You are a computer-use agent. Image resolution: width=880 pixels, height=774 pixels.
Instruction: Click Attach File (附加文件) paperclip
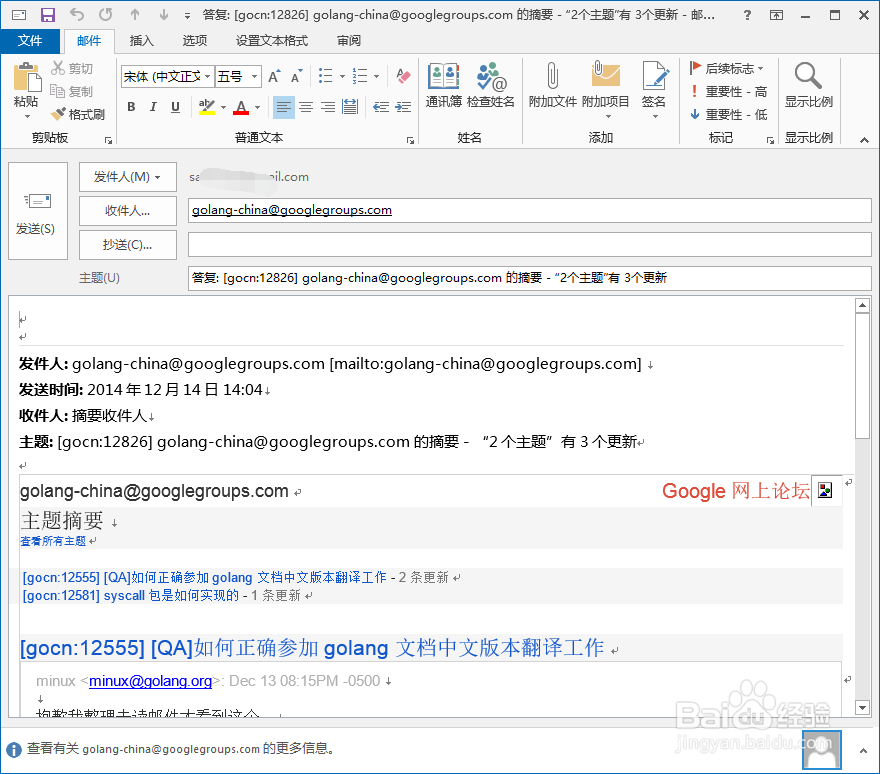click(x=553, y=85)
